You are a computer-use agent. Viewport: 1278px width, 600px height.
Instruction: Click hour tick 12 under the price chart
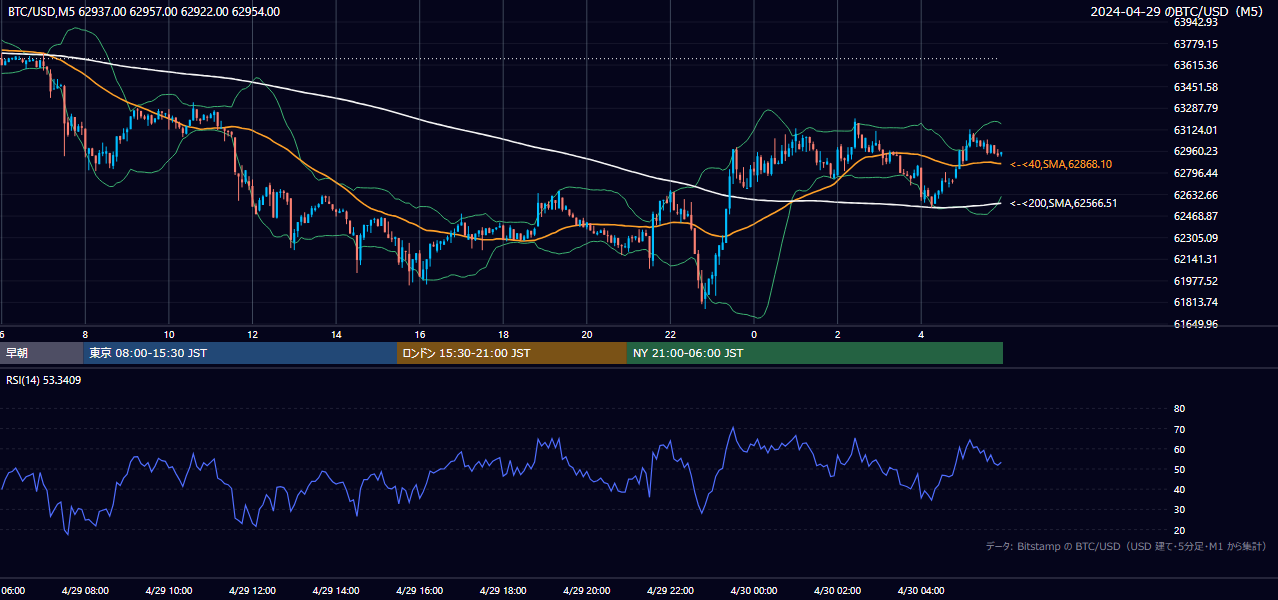[x=252, y=334]
